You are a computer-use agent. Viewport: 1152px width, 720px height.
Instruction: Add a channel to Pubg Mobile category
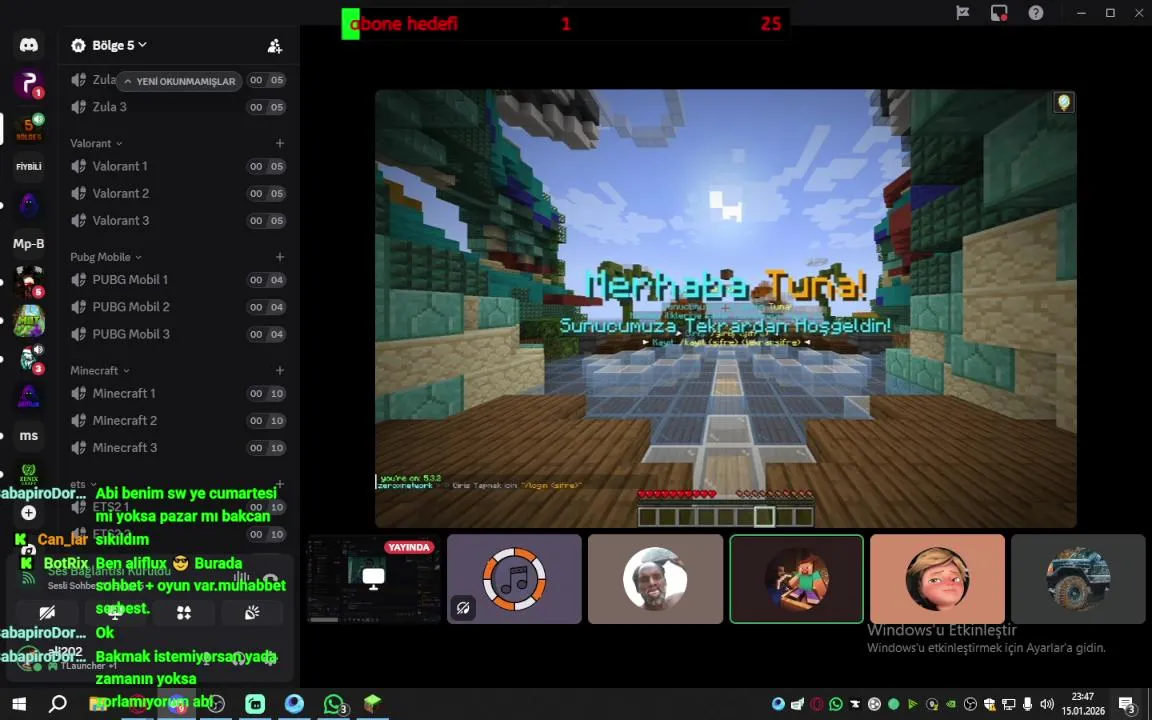point(280,257)
